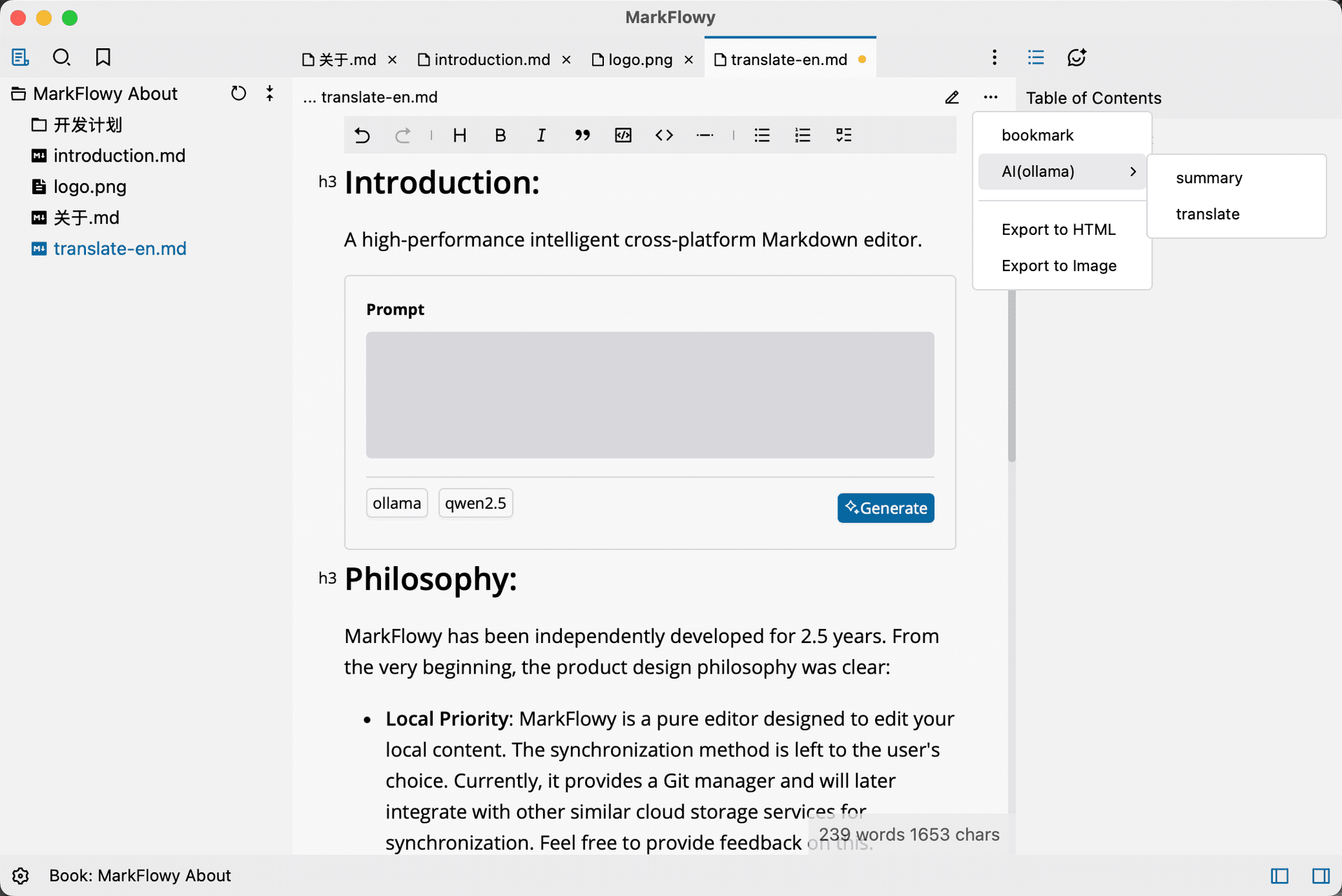This screenshot has height=896, width=1342.
Task: Close the logo.png tab
Action: click(688, 60)
